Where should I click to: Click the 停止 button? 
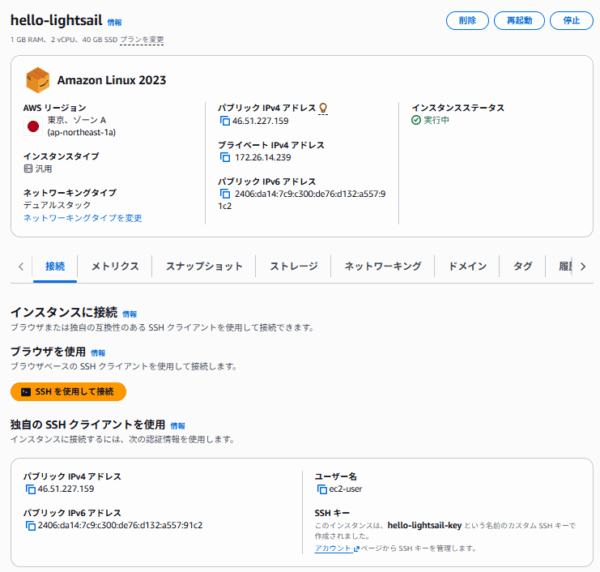[x=571, y=21]
